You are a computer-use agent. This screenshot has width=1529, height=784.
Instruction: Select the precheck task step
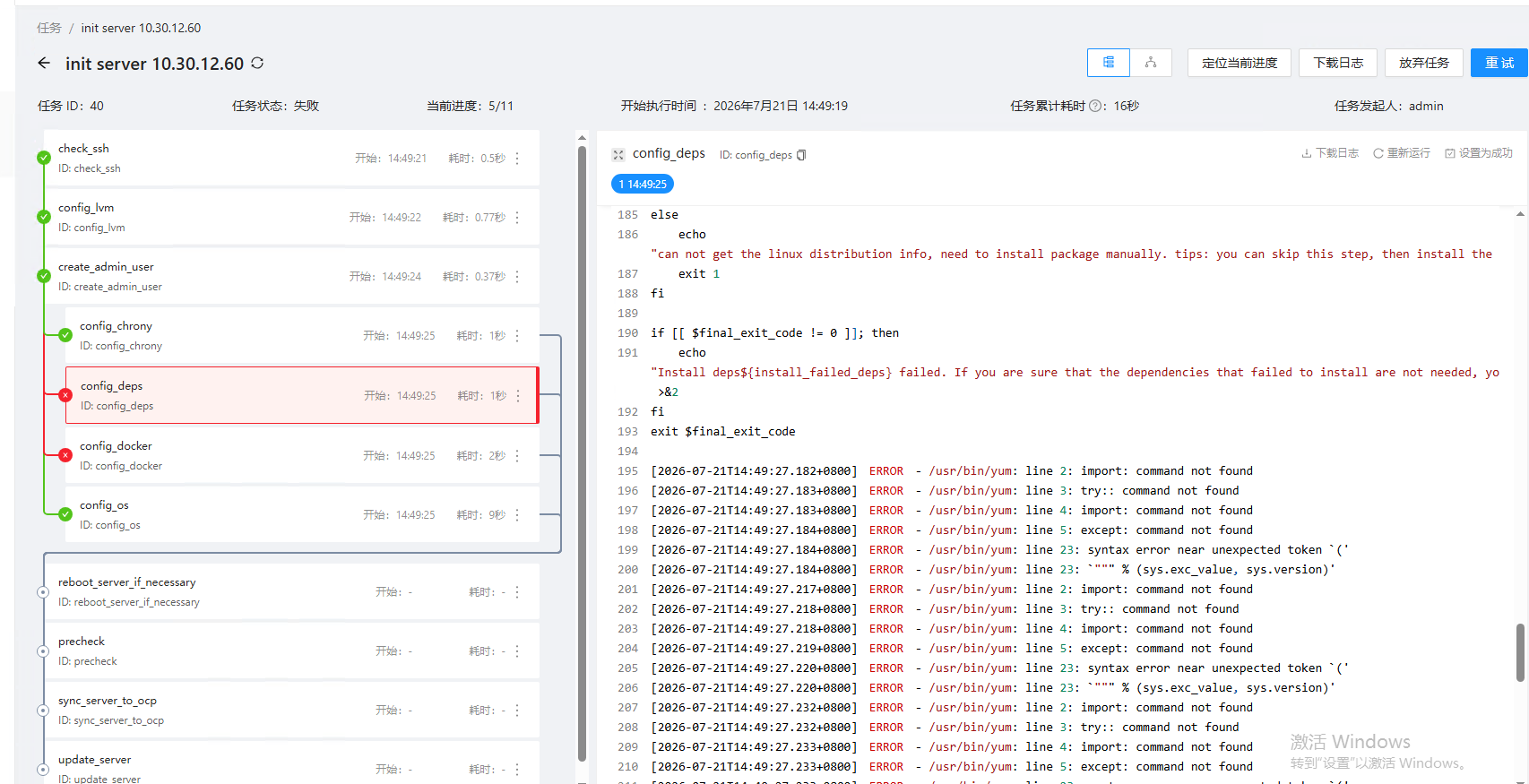[291, 650]
